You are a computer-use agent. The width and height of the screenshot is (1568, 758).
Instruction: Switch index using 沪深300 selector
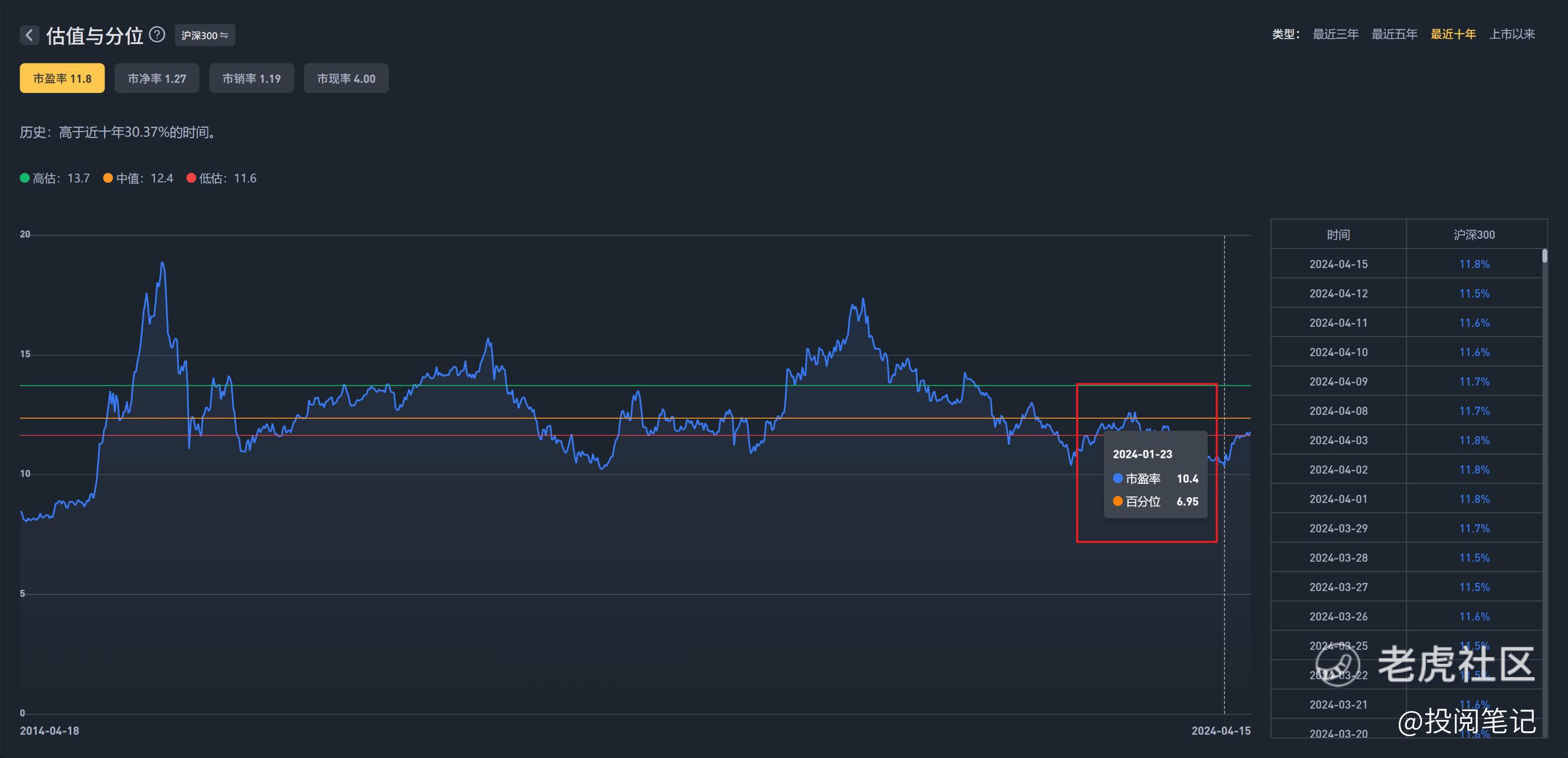click(x=205, y=35)
